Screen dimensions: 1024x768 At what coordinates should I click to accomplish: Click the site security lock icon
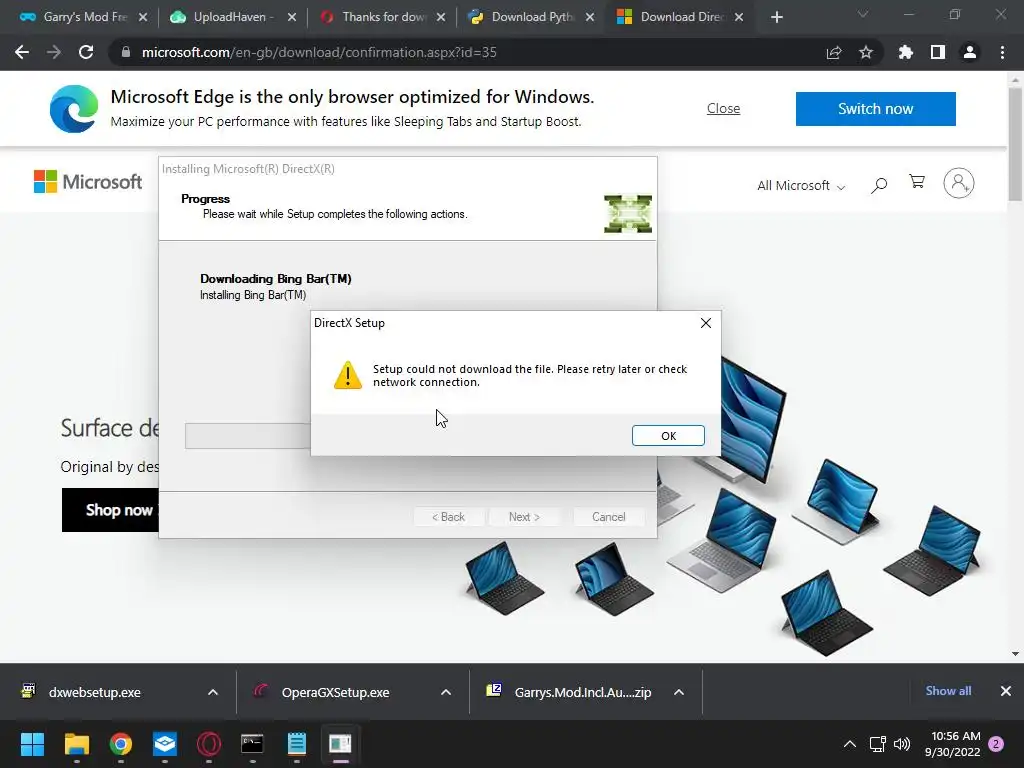click(x=126, y=52)
